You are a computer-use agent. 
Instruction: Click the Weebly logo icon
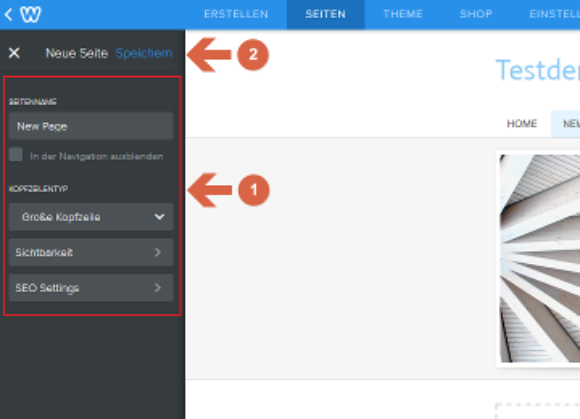click(x=30, y=14)
